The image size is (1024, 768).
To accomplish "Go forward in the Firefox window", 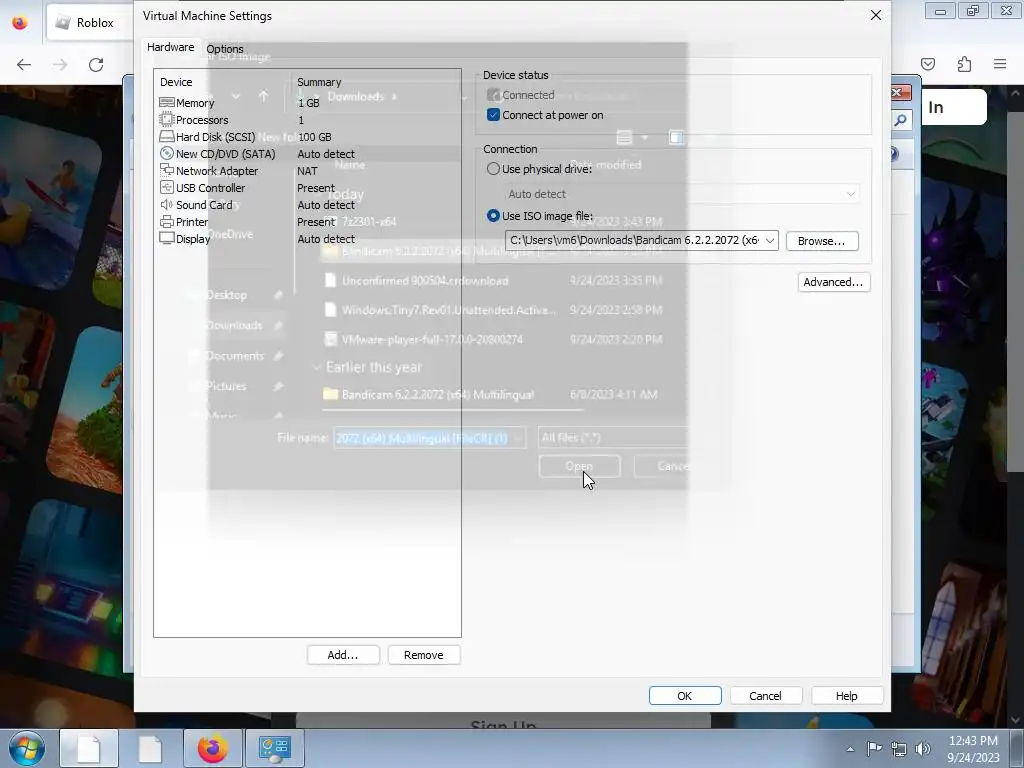I will 60,64.
